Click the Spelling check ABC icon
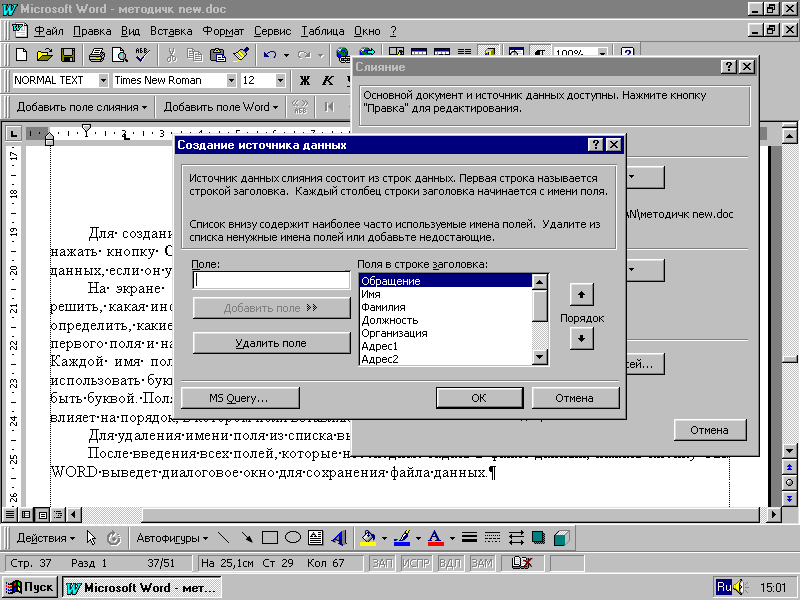The height and width of the screenshot is (600, 800). point(142,55)
